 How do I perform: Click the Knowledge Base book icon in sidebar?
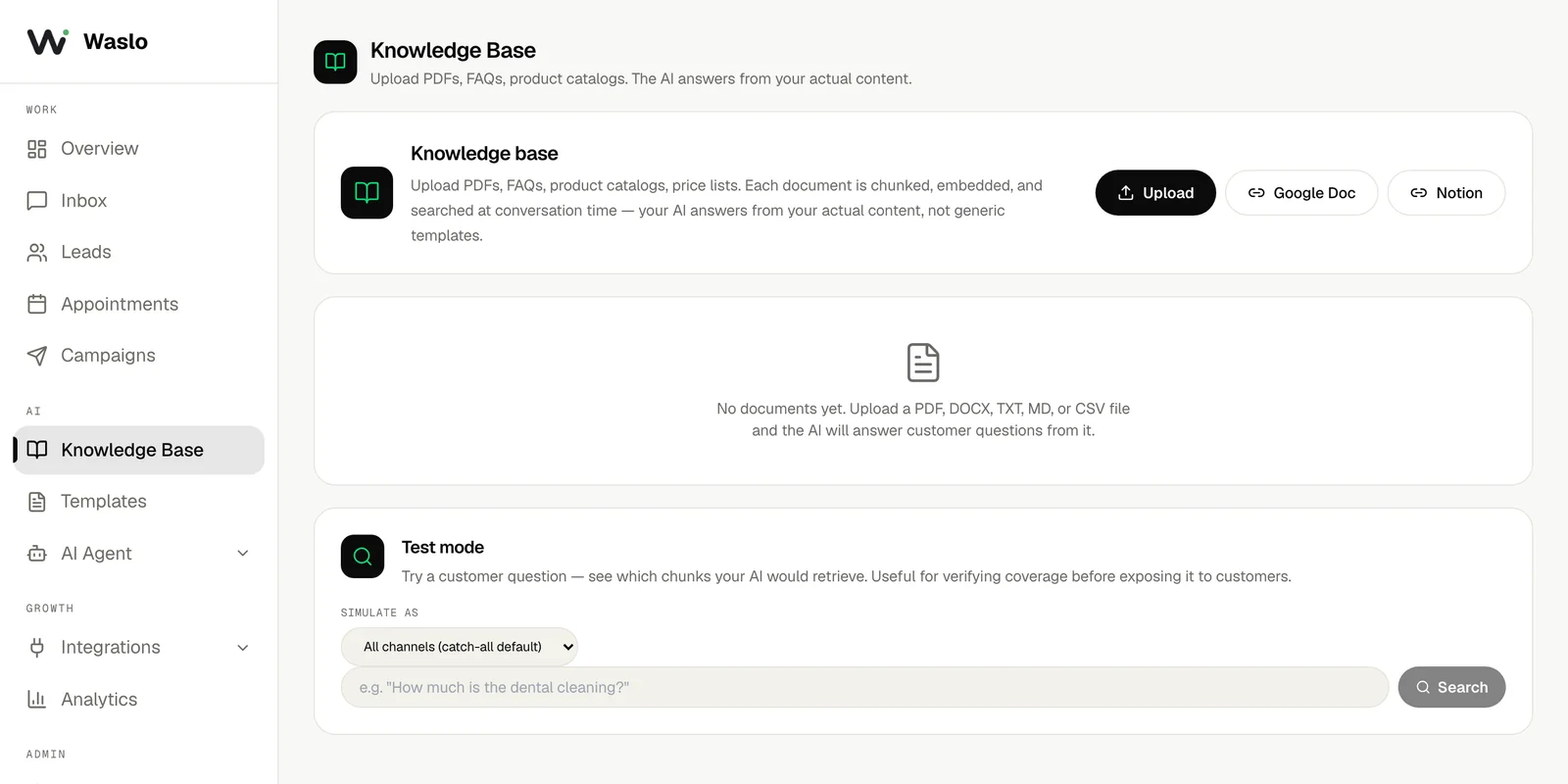click(x=37, y=450)
